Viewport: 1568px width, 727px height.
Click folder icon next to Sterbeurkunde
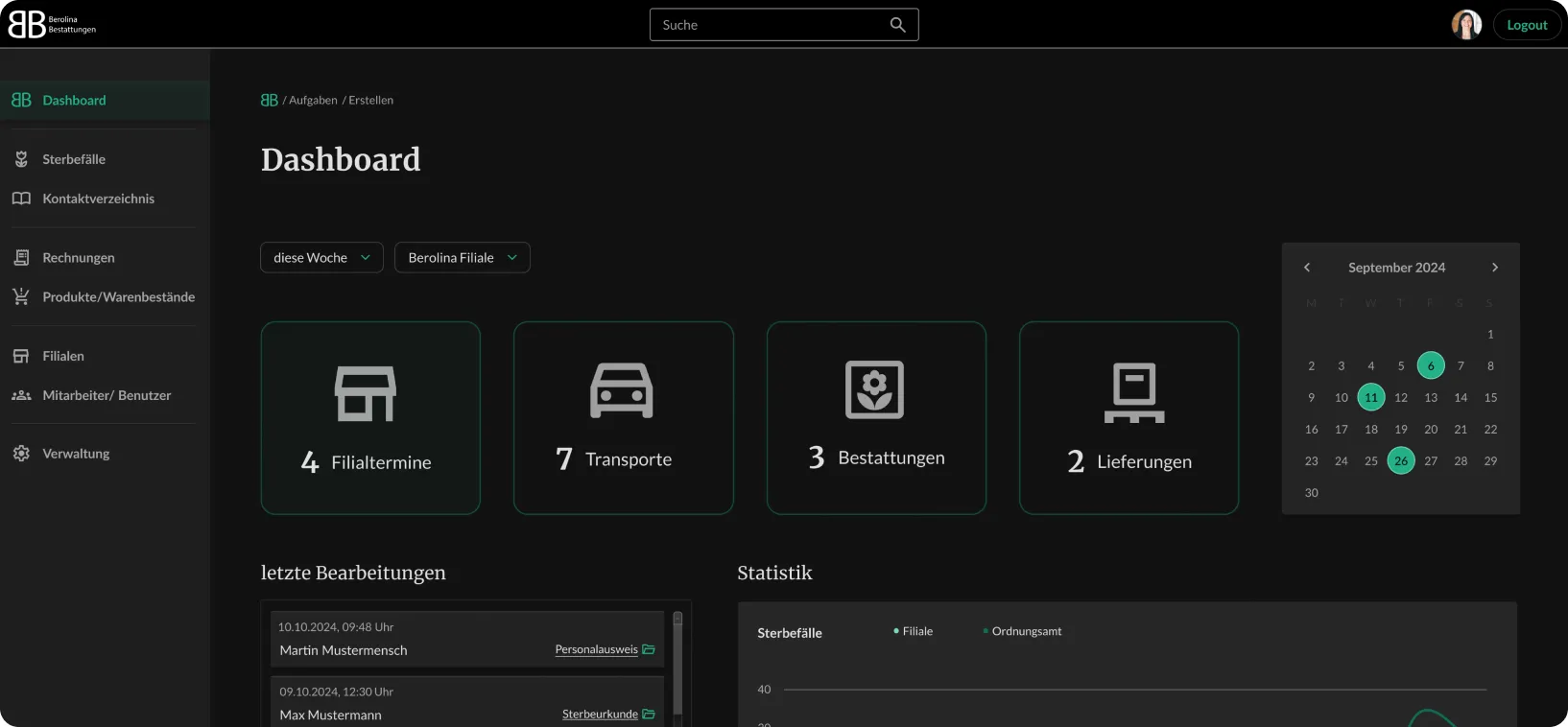[649, 714]
